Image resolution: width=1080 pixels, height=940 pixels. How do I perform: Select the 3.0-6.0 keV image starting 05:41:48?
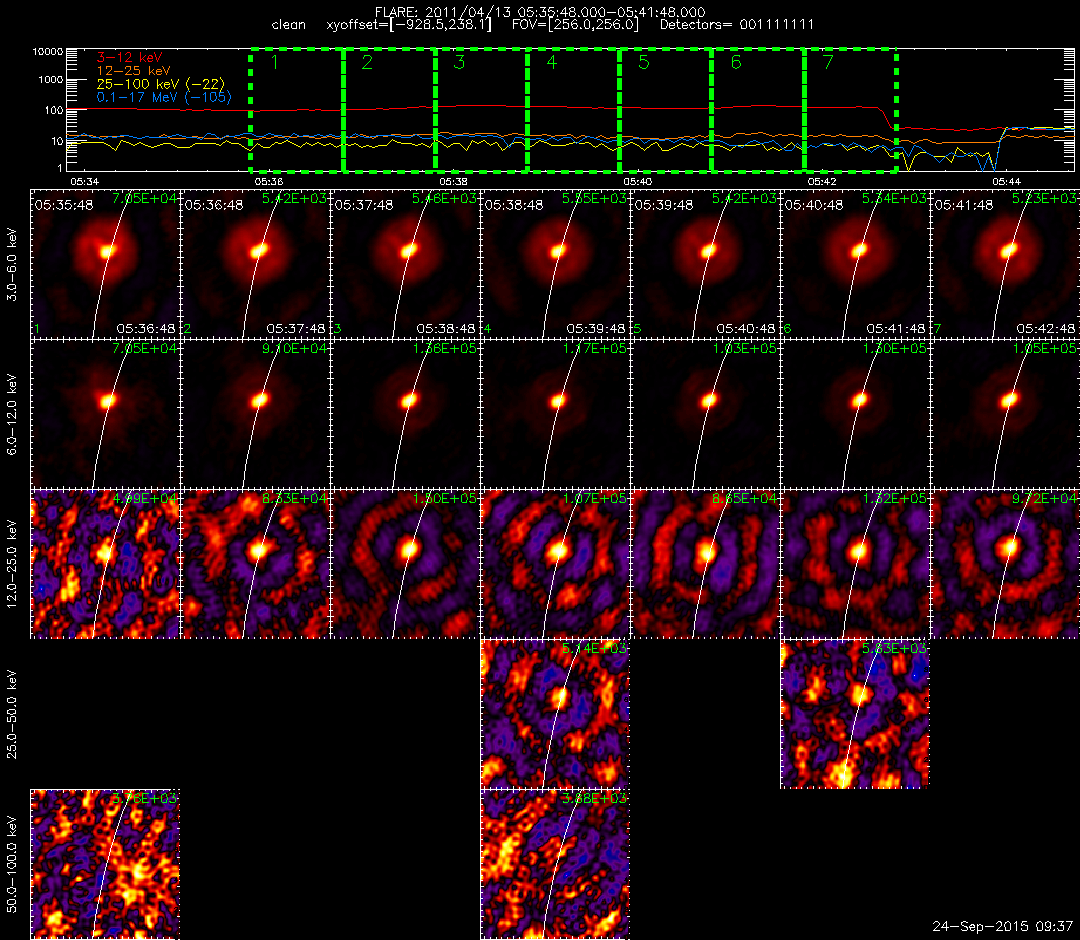click(1005, 264)
